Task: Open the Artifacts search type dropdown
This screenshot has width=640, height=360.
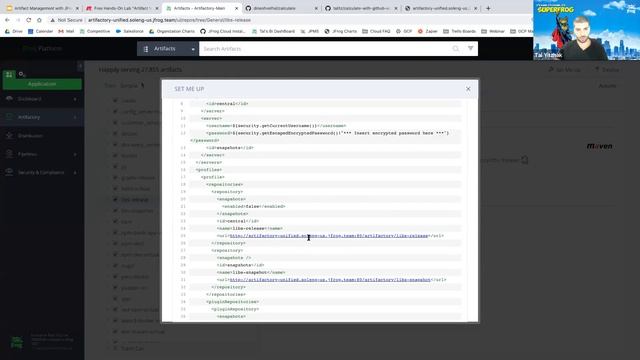Action: tap(168, 49)
